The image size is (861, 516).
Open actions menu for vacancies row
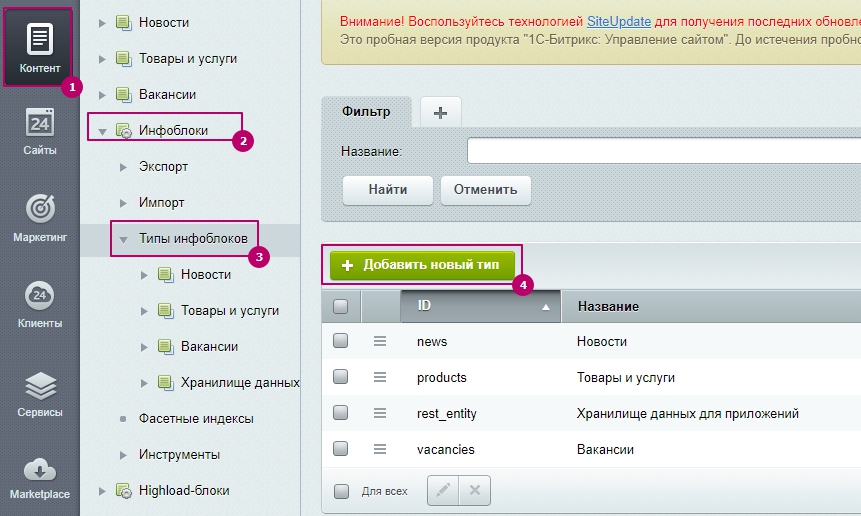click(x=380, y=450)
